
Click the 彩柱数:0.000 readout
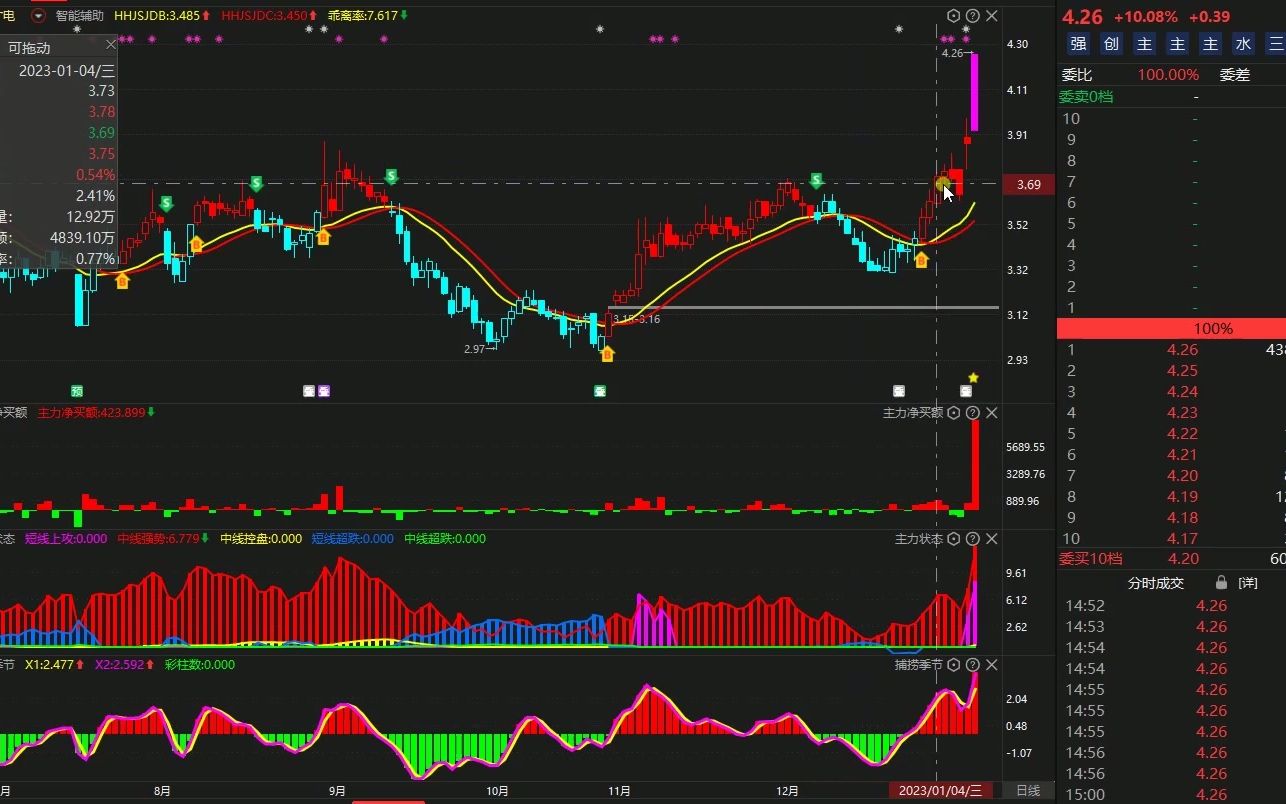pyautogui.click(x=200, y=665)
